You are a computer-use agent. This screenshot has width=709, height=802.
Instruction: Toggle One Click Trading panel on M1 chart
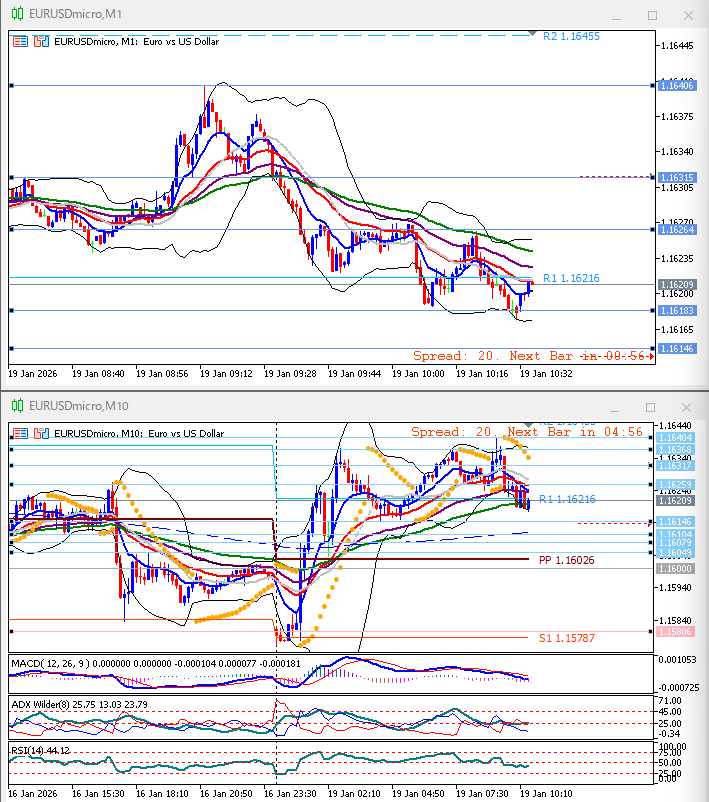pos(20,42)
